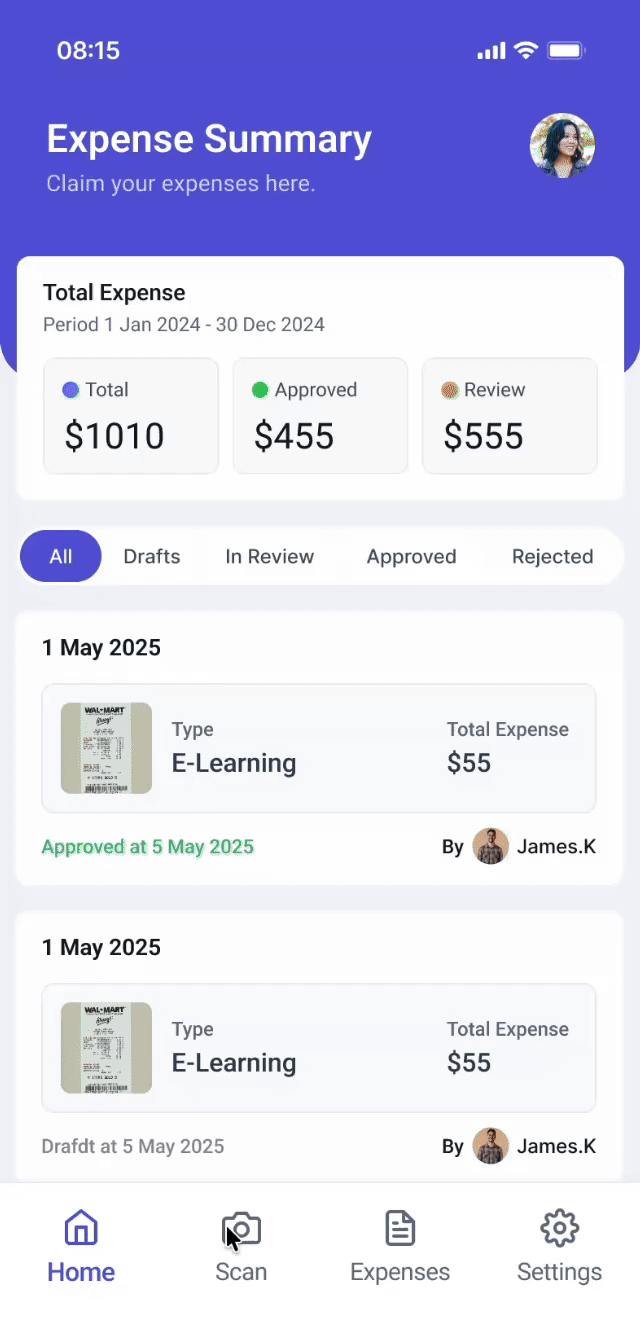Open the 1 May 2025 draft expense entry
This screenshot has height=1326, width=640.
(318, 1048)
